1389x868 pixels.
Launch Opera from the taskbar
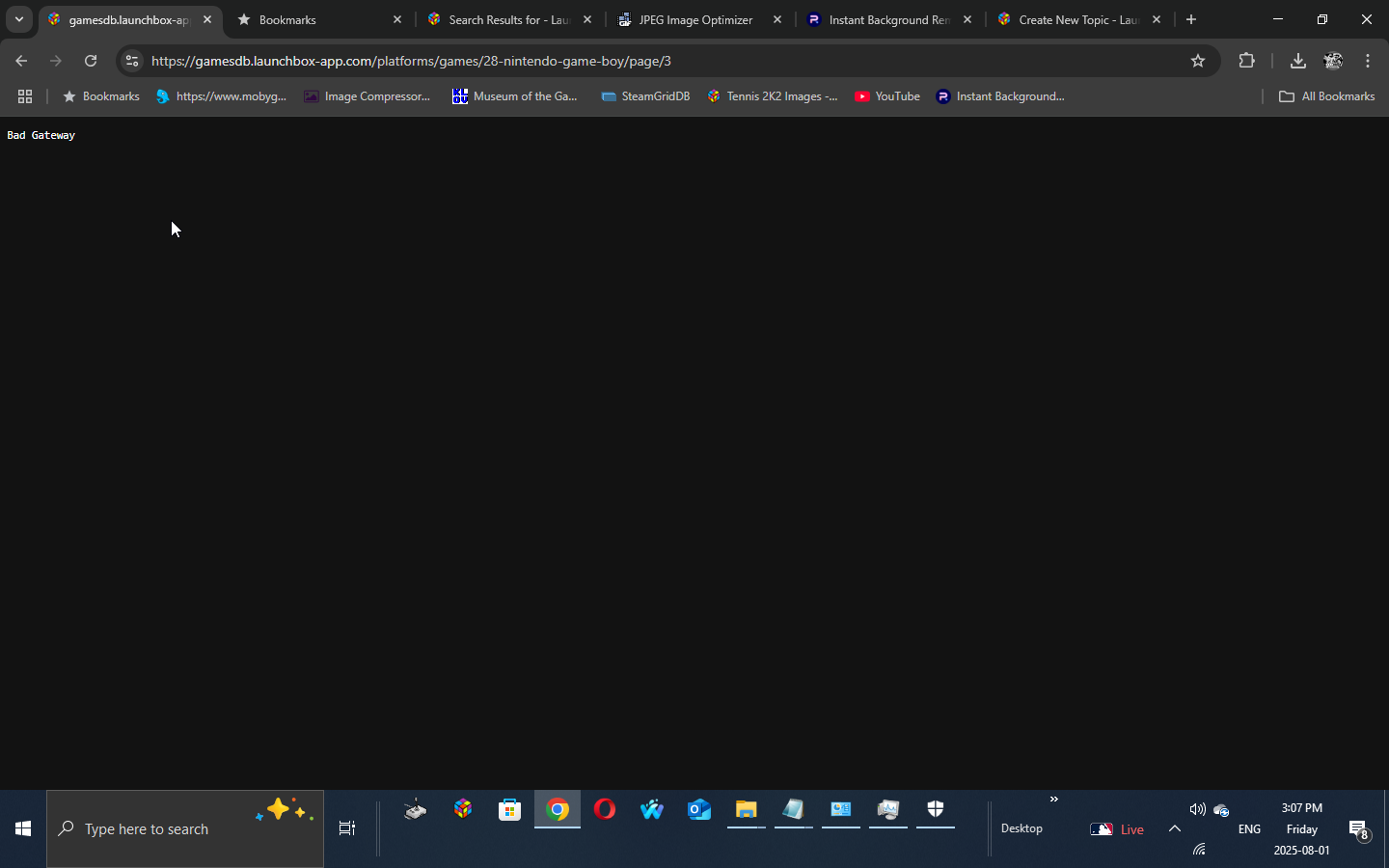[605, 810]
